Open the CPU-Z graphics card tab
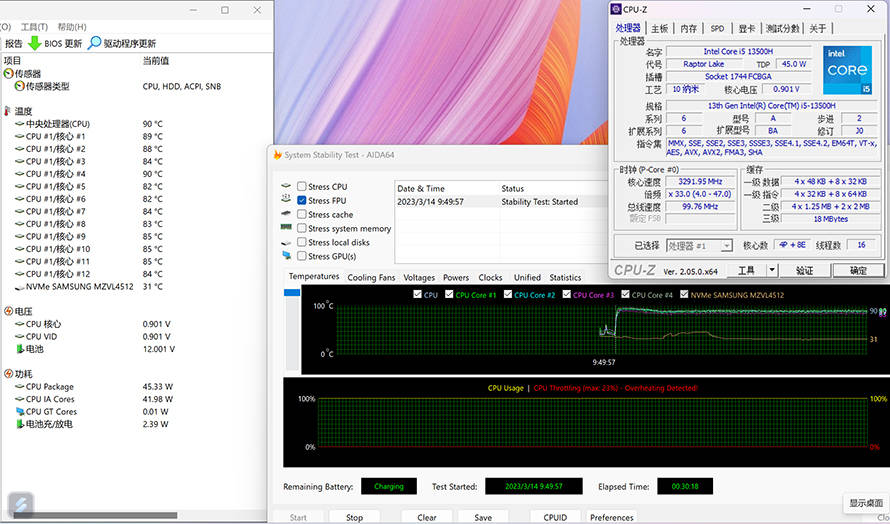 (x=746, y=28)
